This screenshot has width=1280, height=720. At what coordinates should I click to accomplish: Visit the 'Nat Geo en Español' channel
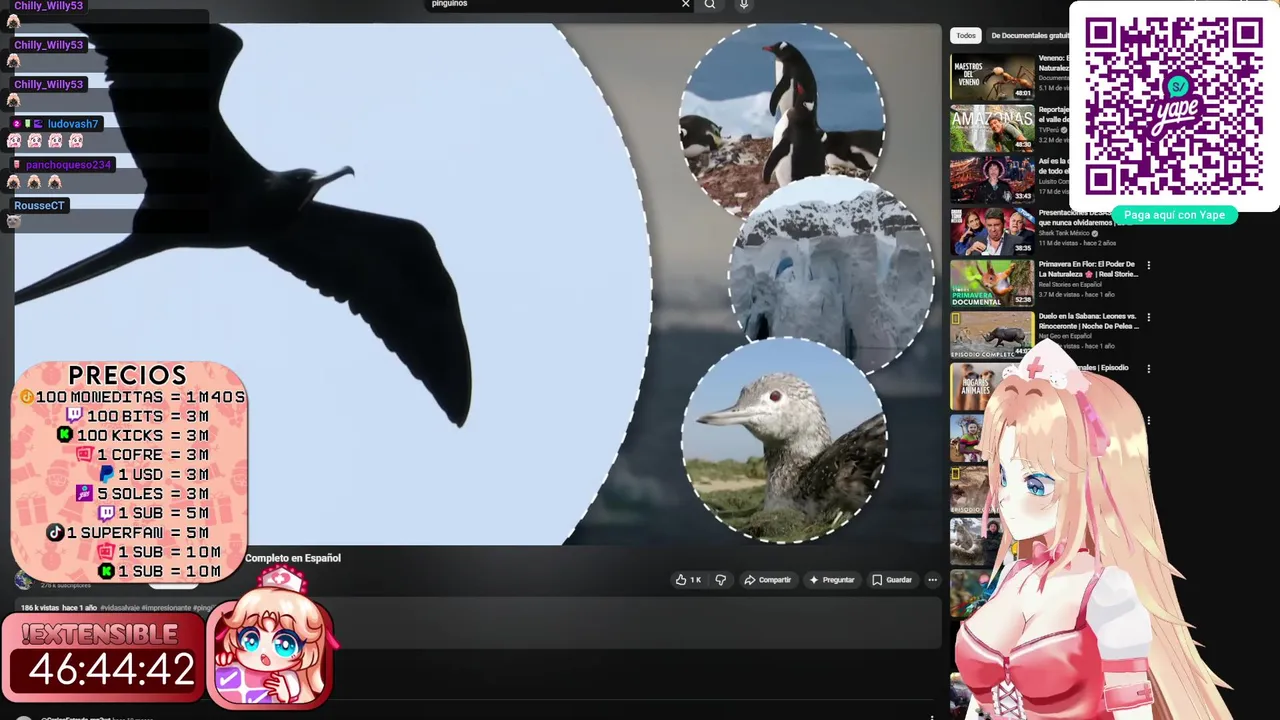1063,336
